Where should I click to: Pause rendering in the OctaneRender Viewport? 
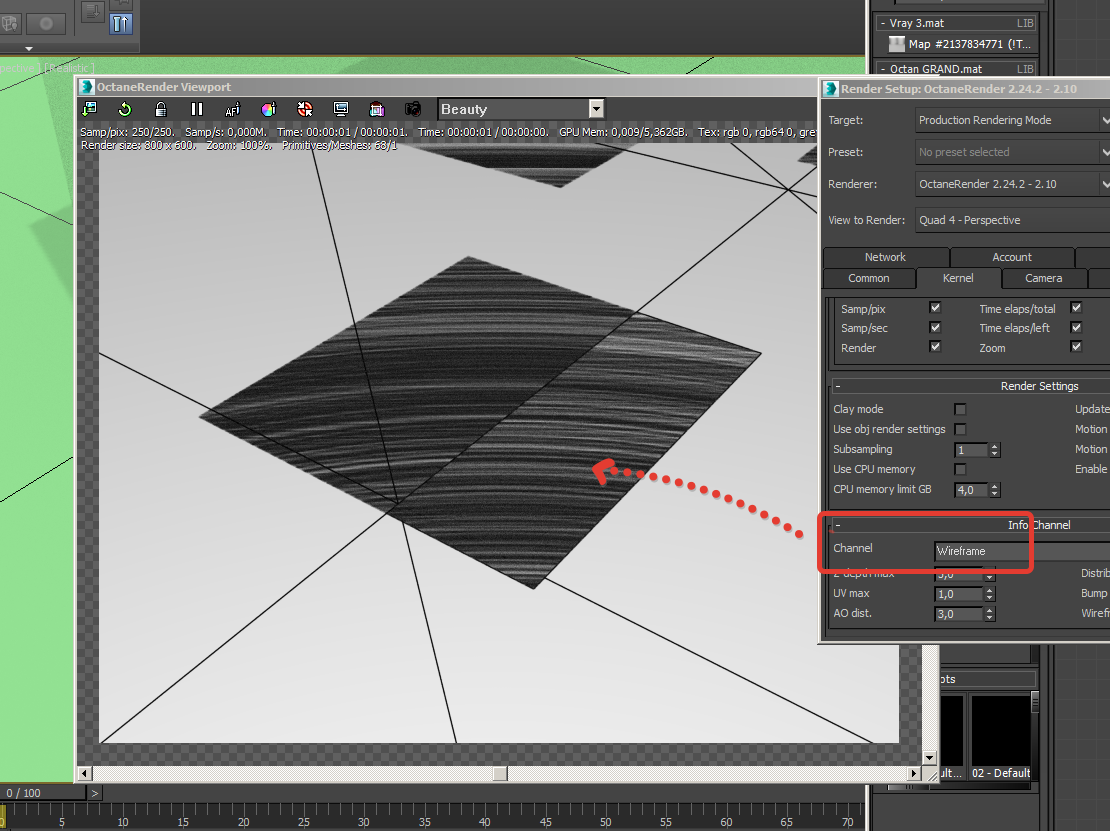[197, 109]
